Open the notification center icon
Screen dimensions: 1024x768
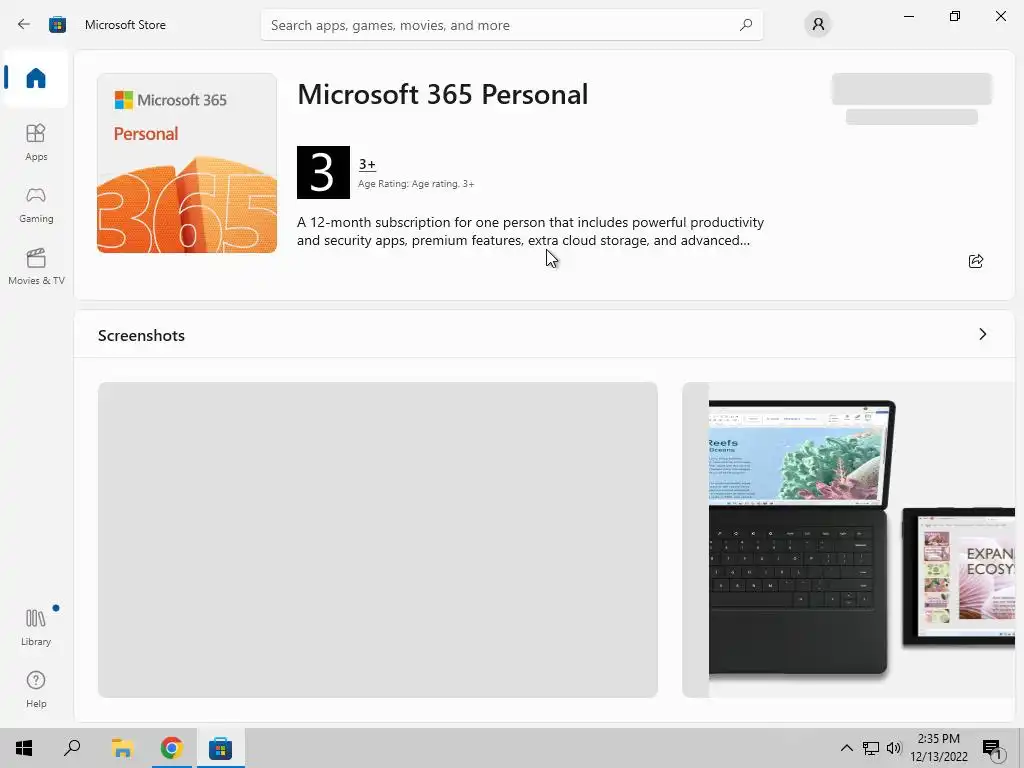click(992, 748)
